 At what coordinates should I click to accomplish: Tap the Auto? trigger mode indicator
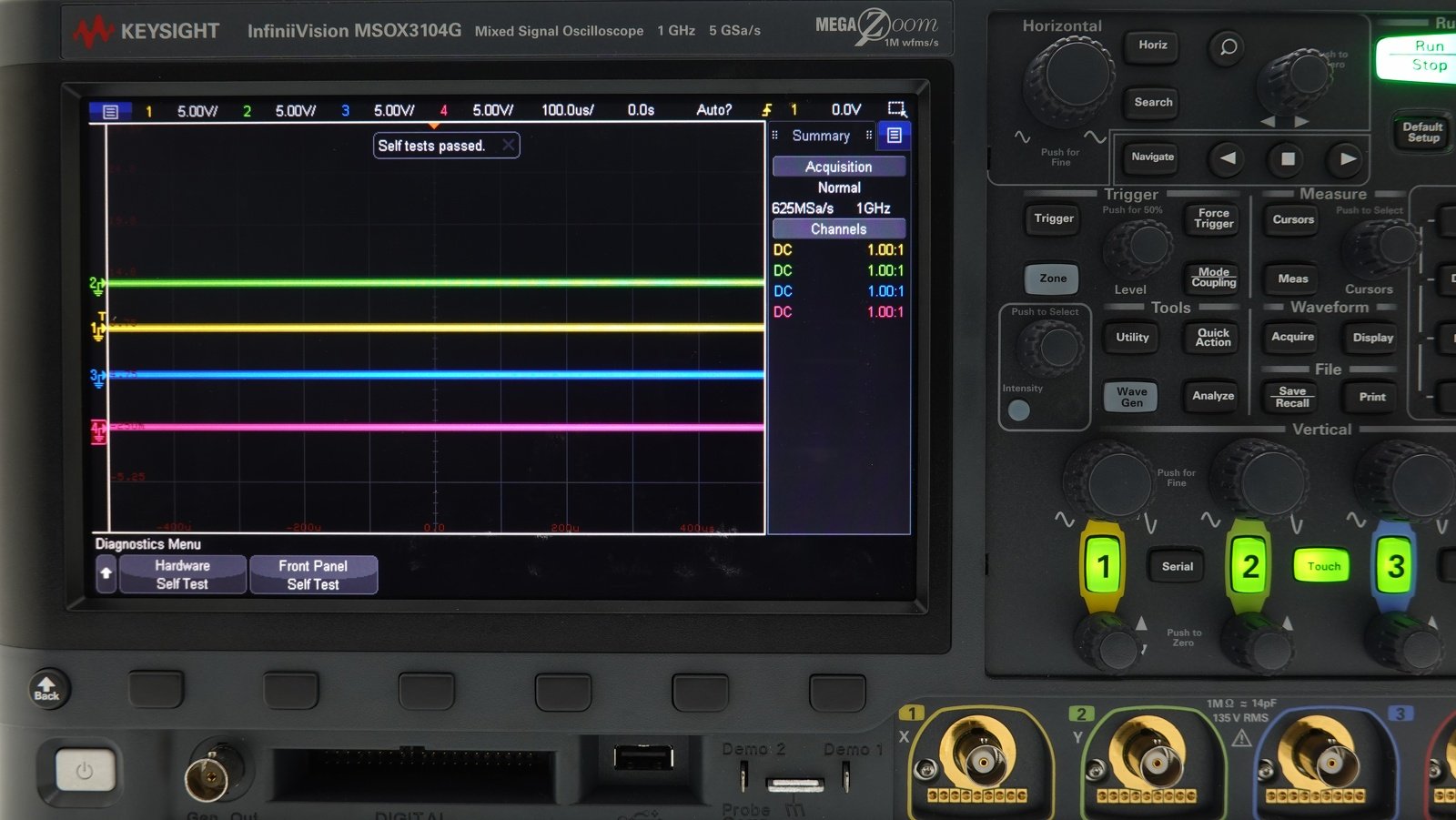(713, 110)
